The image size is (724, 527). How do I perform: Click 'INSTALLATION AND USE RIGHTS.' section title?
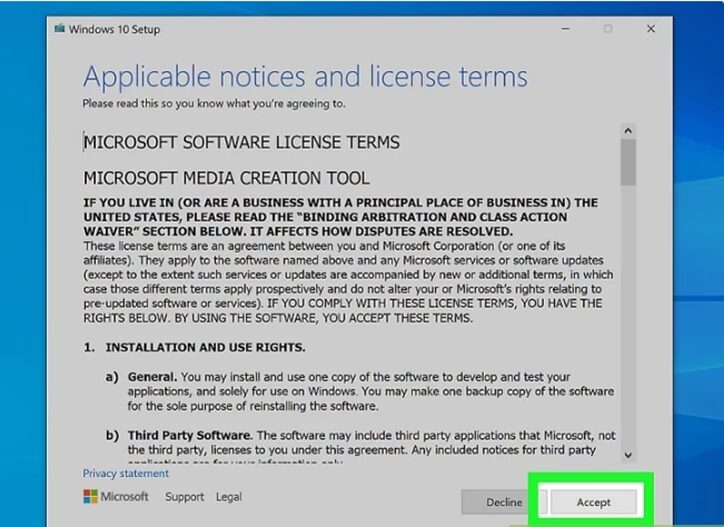pos(205,347)
